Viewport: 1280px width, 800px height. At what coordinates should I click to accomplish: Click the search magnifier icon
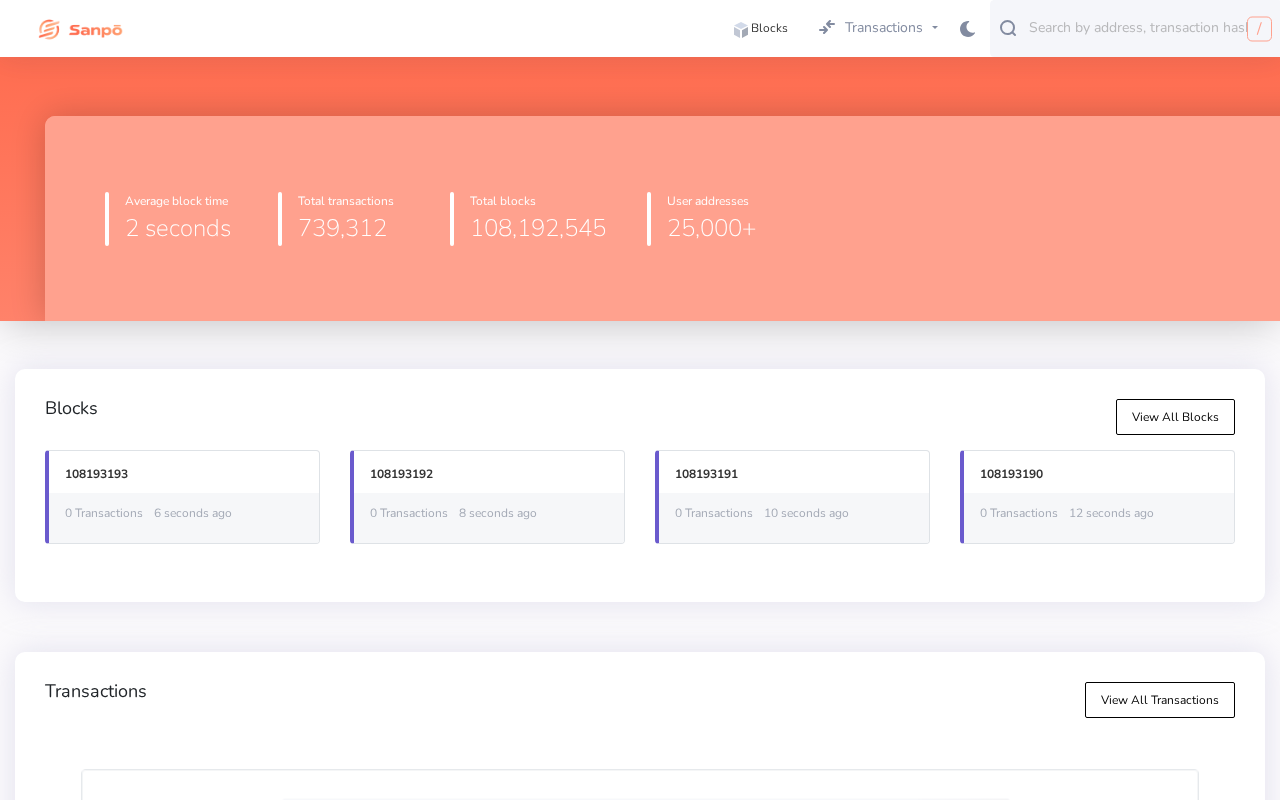[1008, 28]
